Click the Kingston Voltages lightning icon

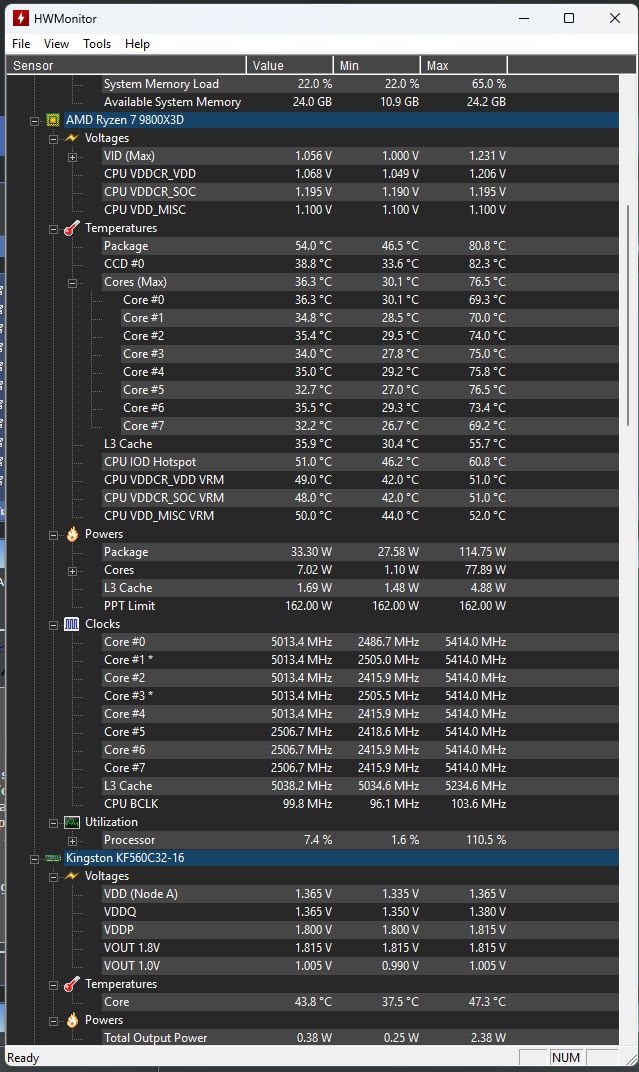pos(72,876)
